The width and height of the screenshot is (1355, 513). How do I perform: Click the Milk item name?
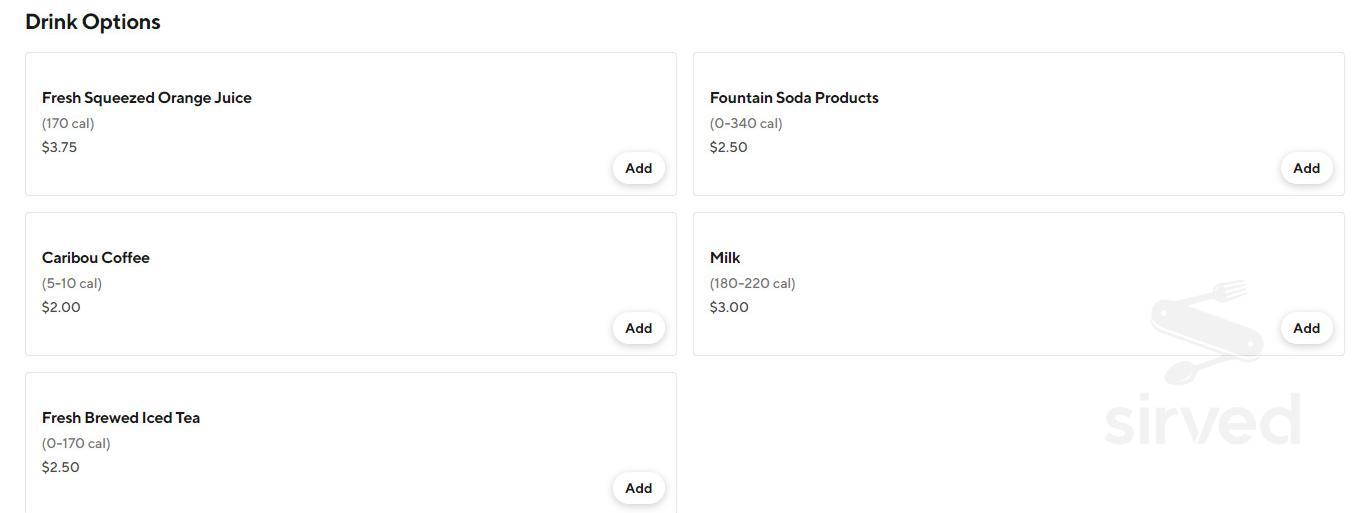pos(725,258)
